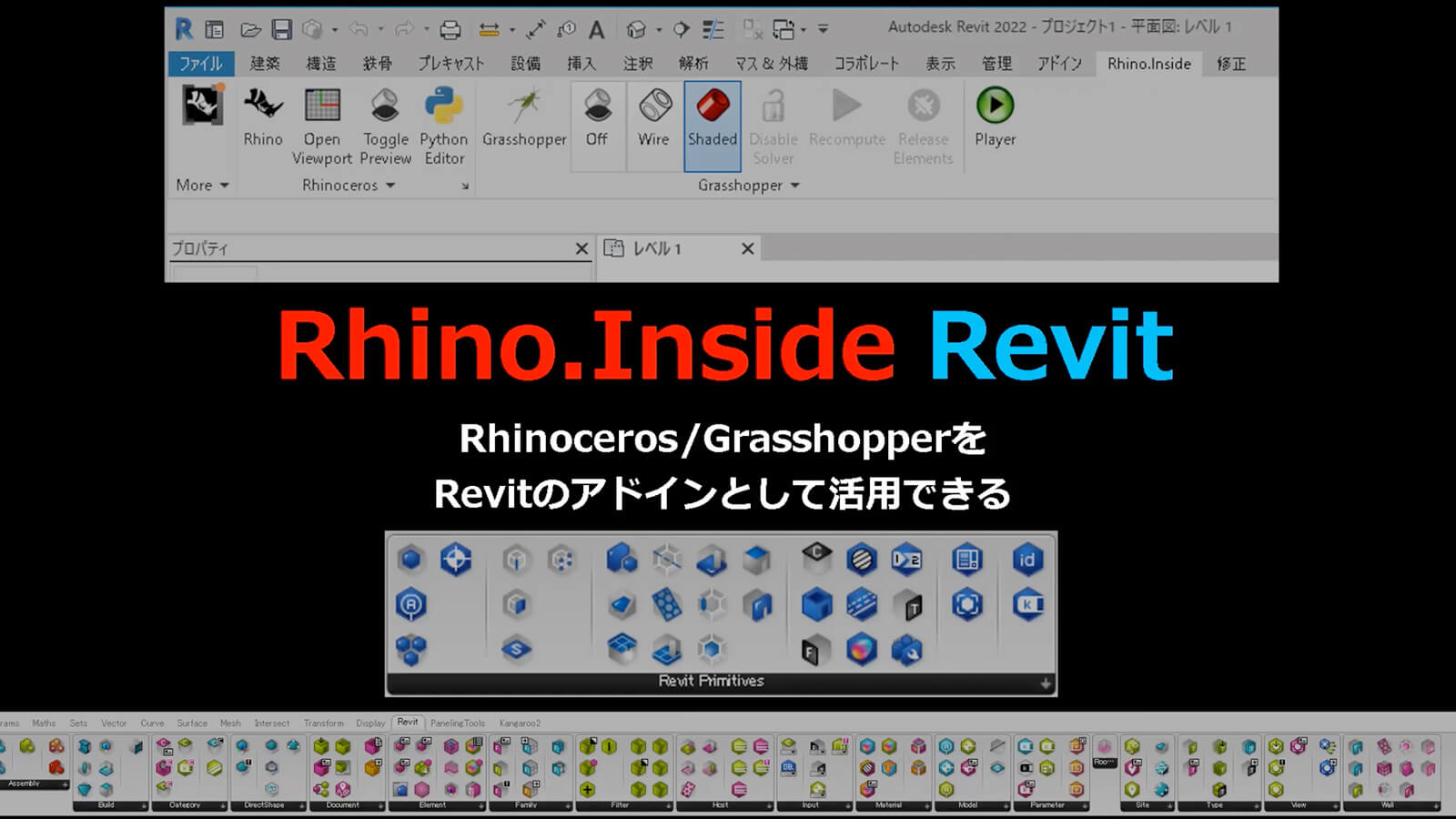Open the 表示 ribbon tab
This screenshot has width=1456, height=819.
coord(940,64)
